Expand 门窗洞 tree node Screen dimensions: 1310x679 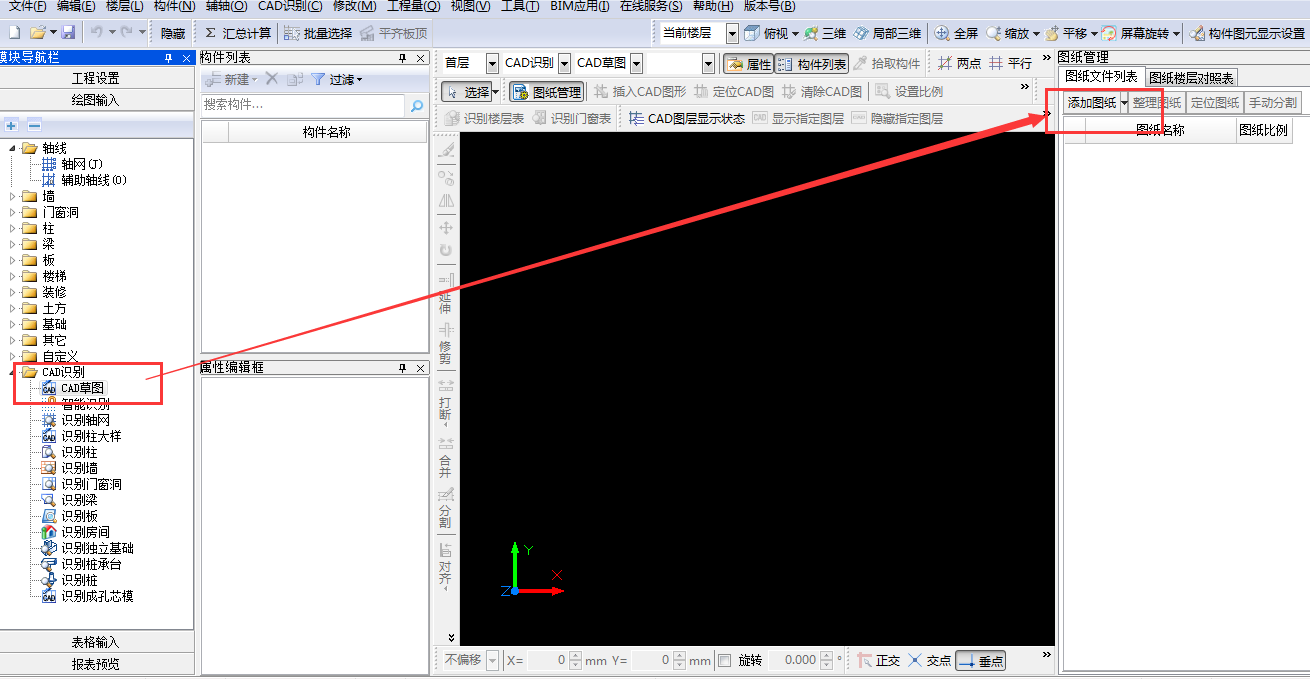13,212
